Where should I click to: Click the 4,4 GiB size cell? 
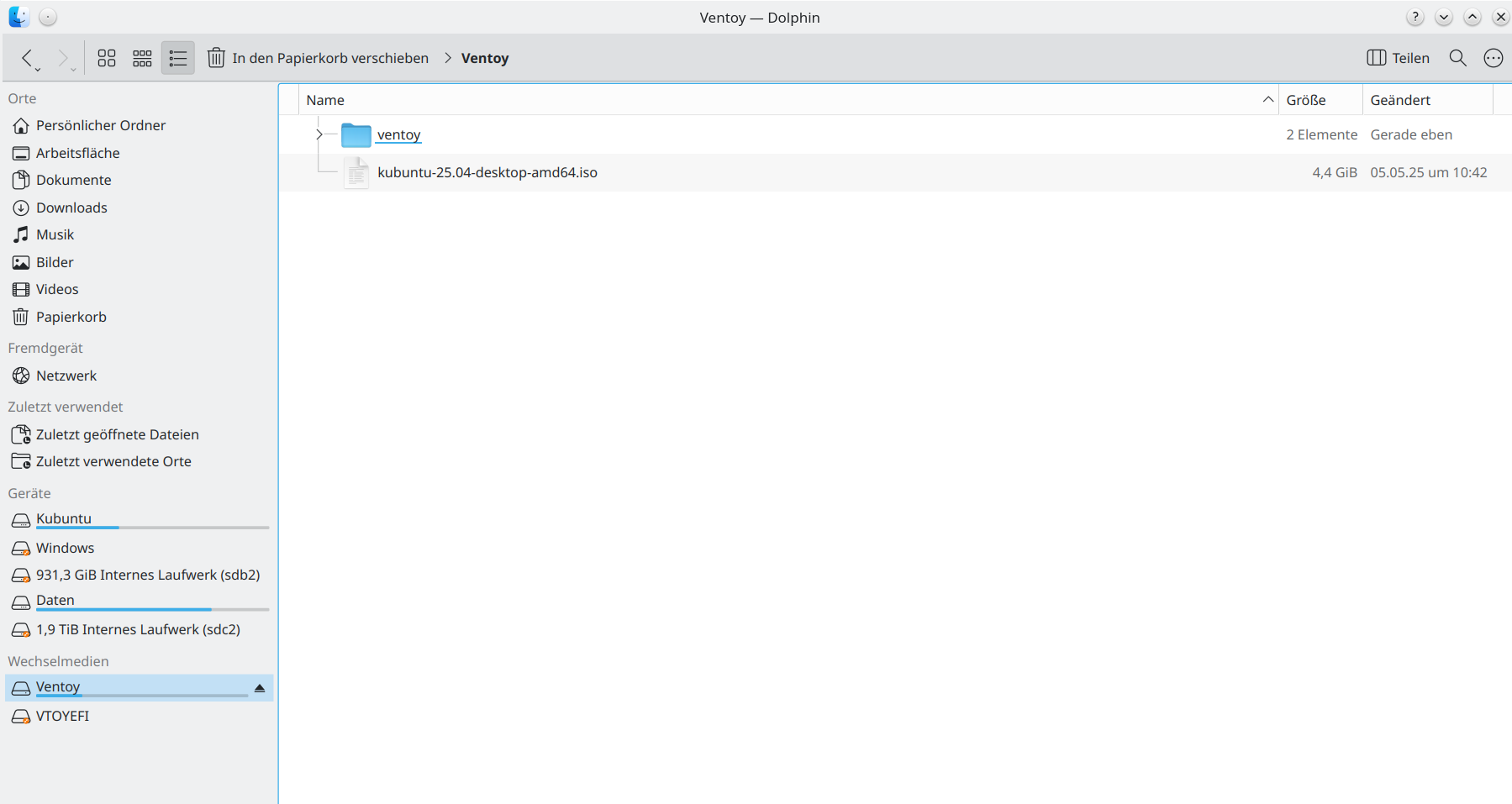click(1335, 172)
